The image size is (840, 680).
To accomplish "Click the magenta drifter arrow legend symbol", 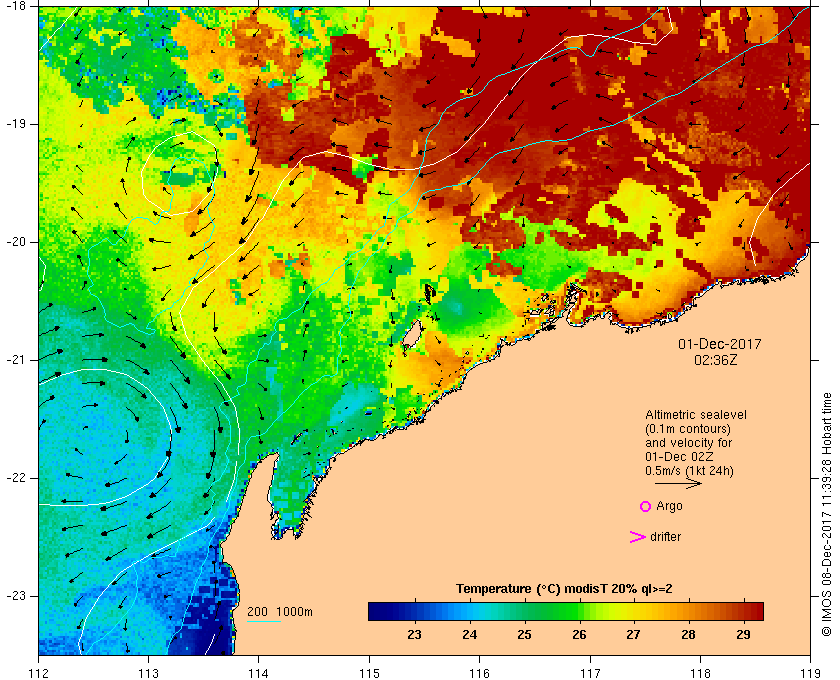I will (x=637, y=537).
